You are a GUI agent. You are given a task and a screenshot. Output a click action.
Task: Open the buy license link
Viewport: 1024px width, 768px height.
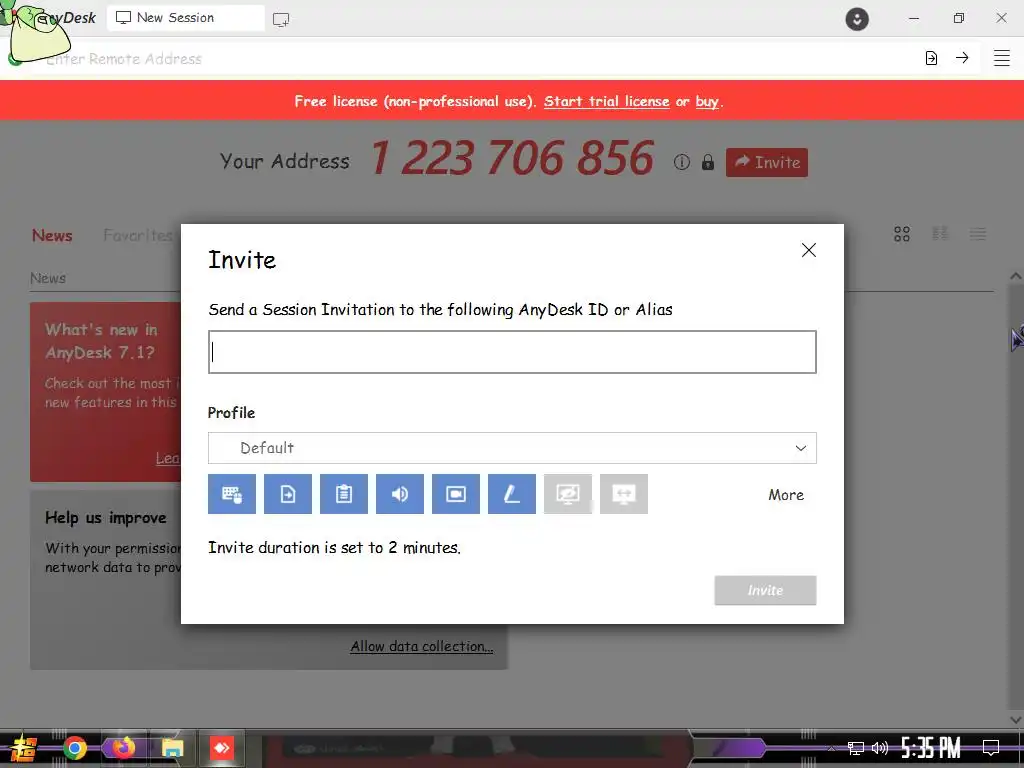point(707,101)
